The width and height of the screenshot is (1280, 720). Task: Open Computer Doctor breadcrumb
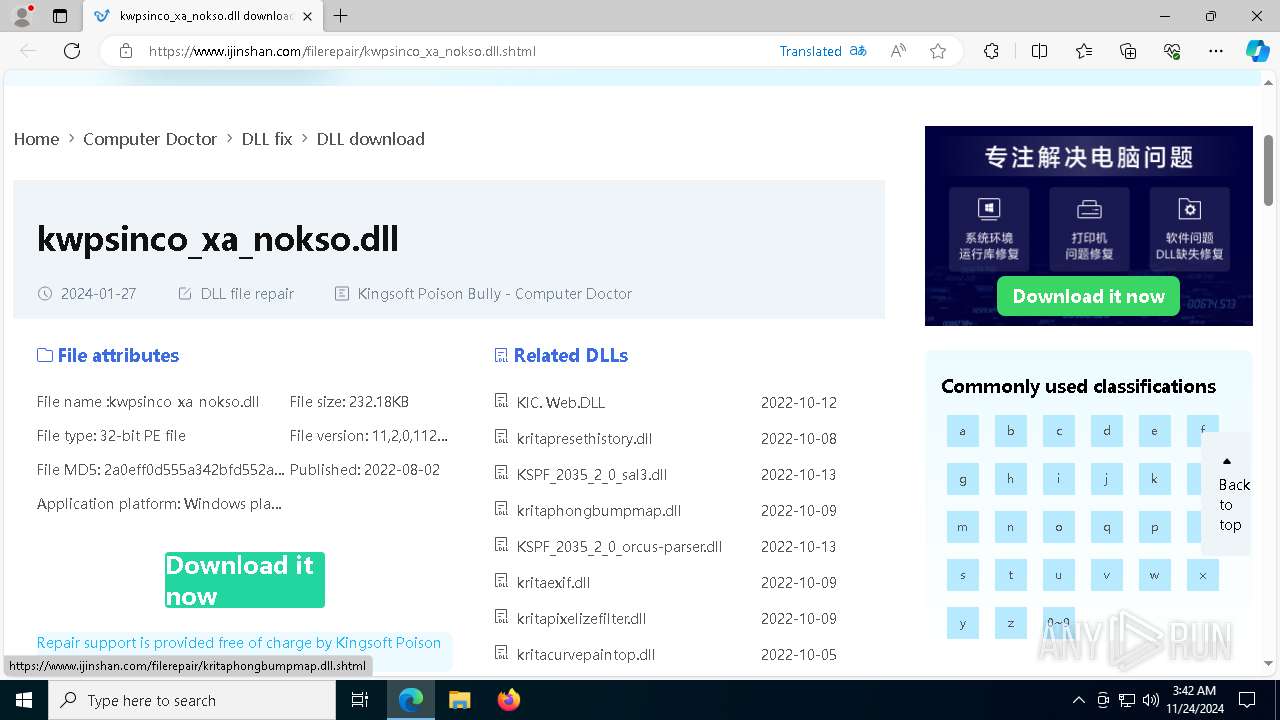(x=150, y=139)
